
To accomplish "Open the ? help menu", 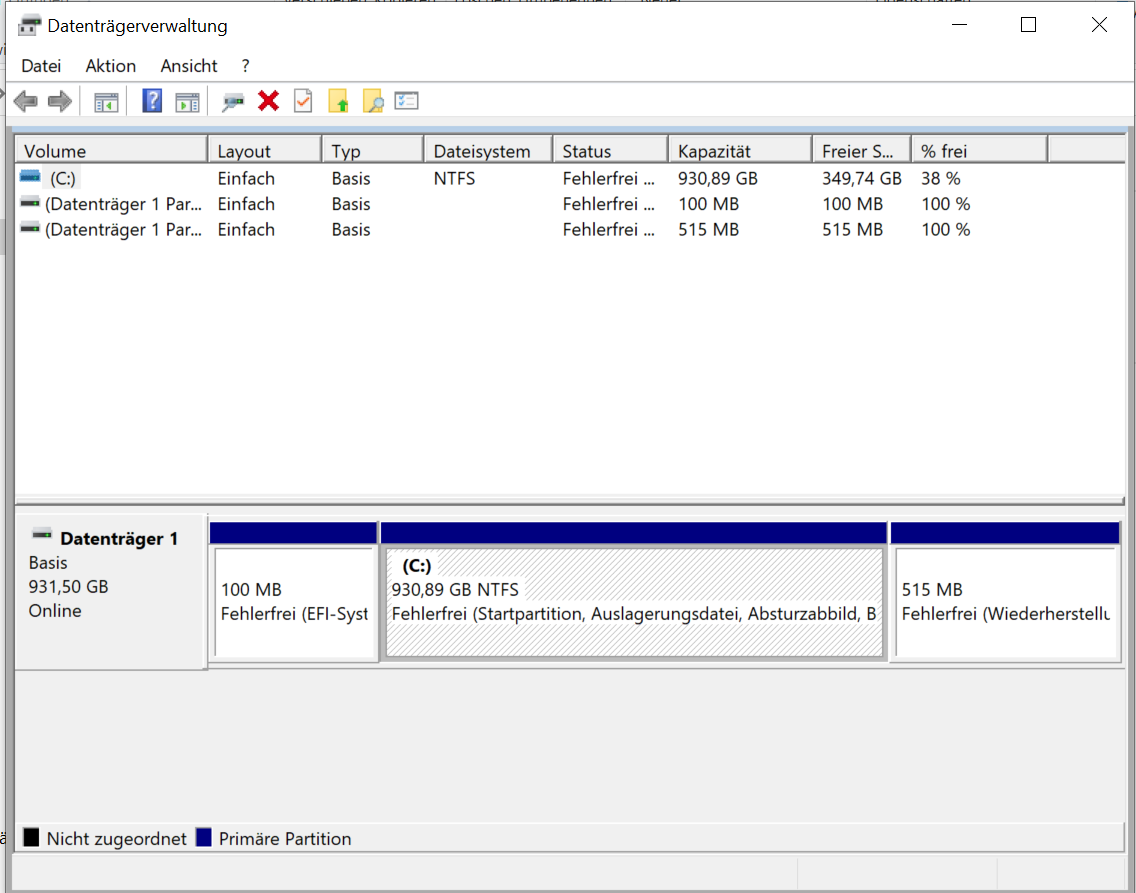I will point(246,66).
